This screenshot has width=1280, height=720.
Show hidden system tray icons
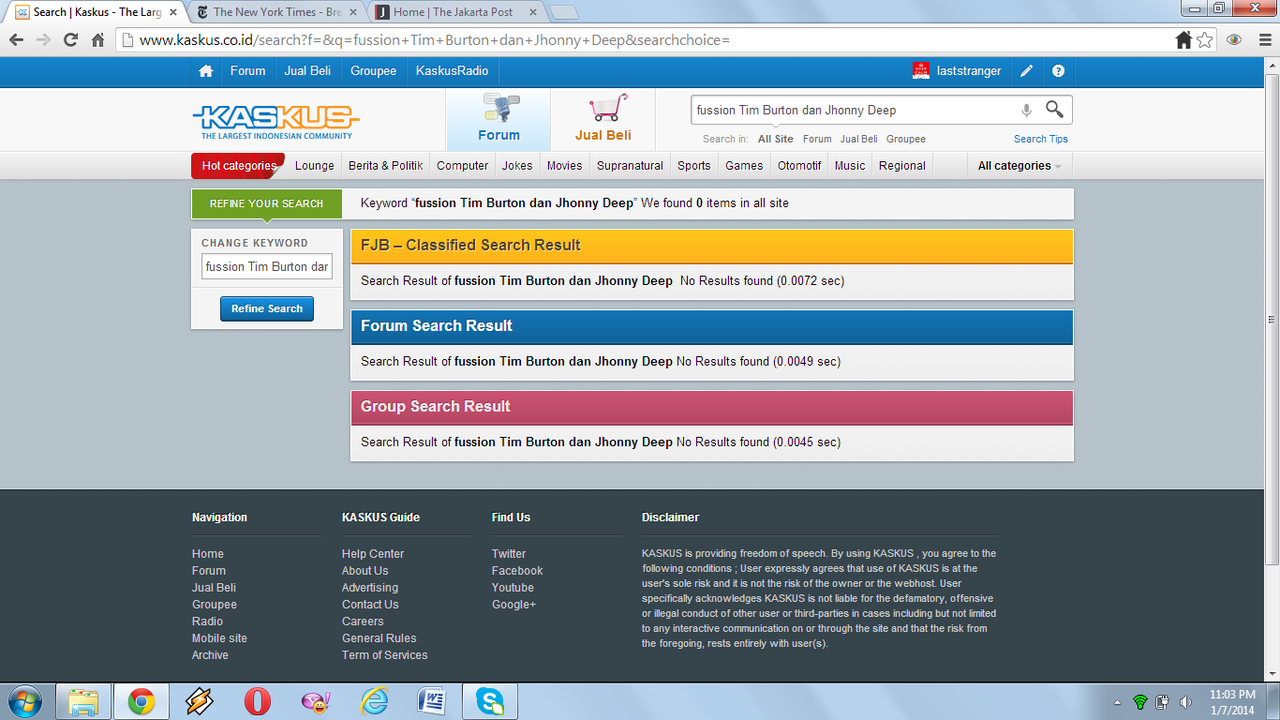(x=1117, y=702)
